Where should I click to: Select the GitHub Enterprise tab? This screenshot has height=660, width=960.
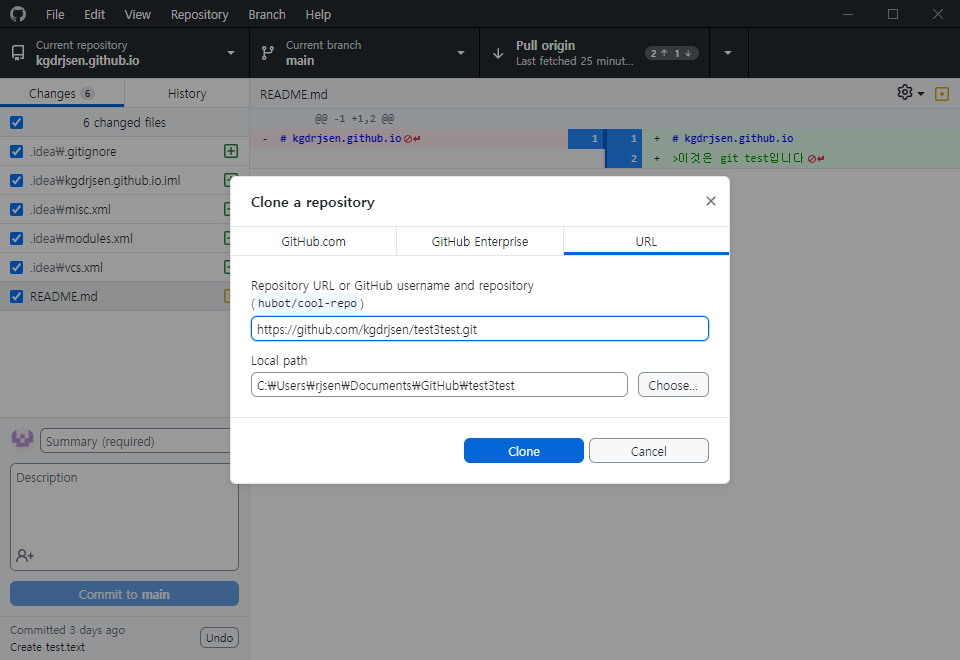tap(480, 241)
